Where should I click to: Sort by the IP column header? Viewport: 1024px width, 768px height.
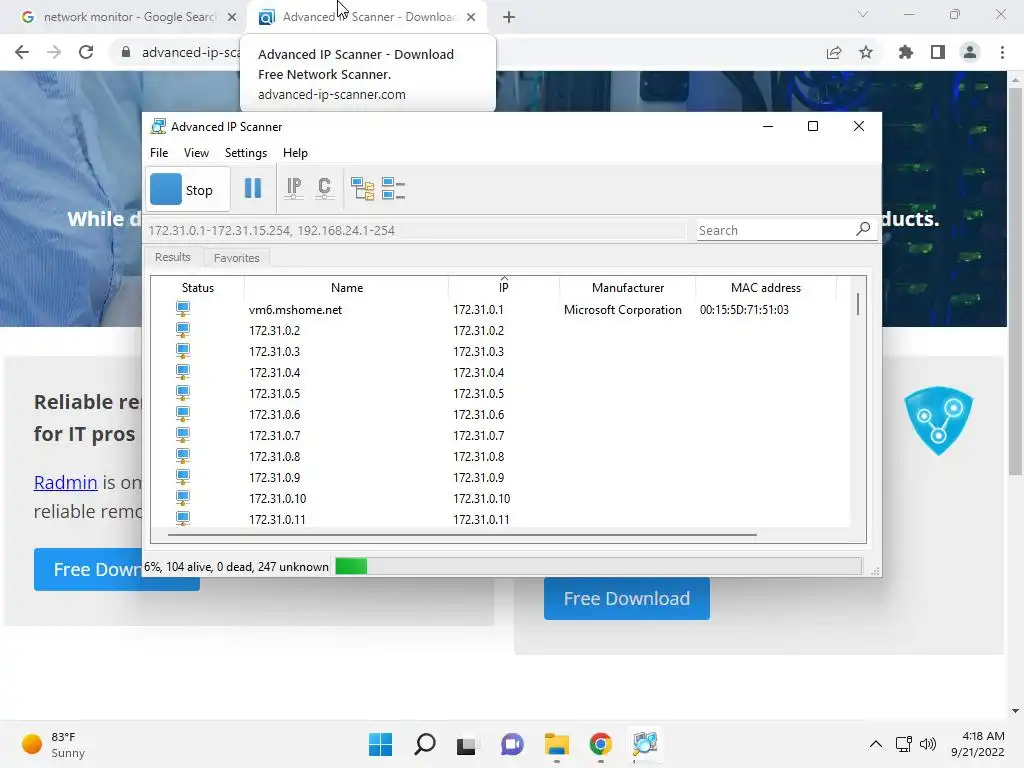pyautogui.click(x=504, y=288)
